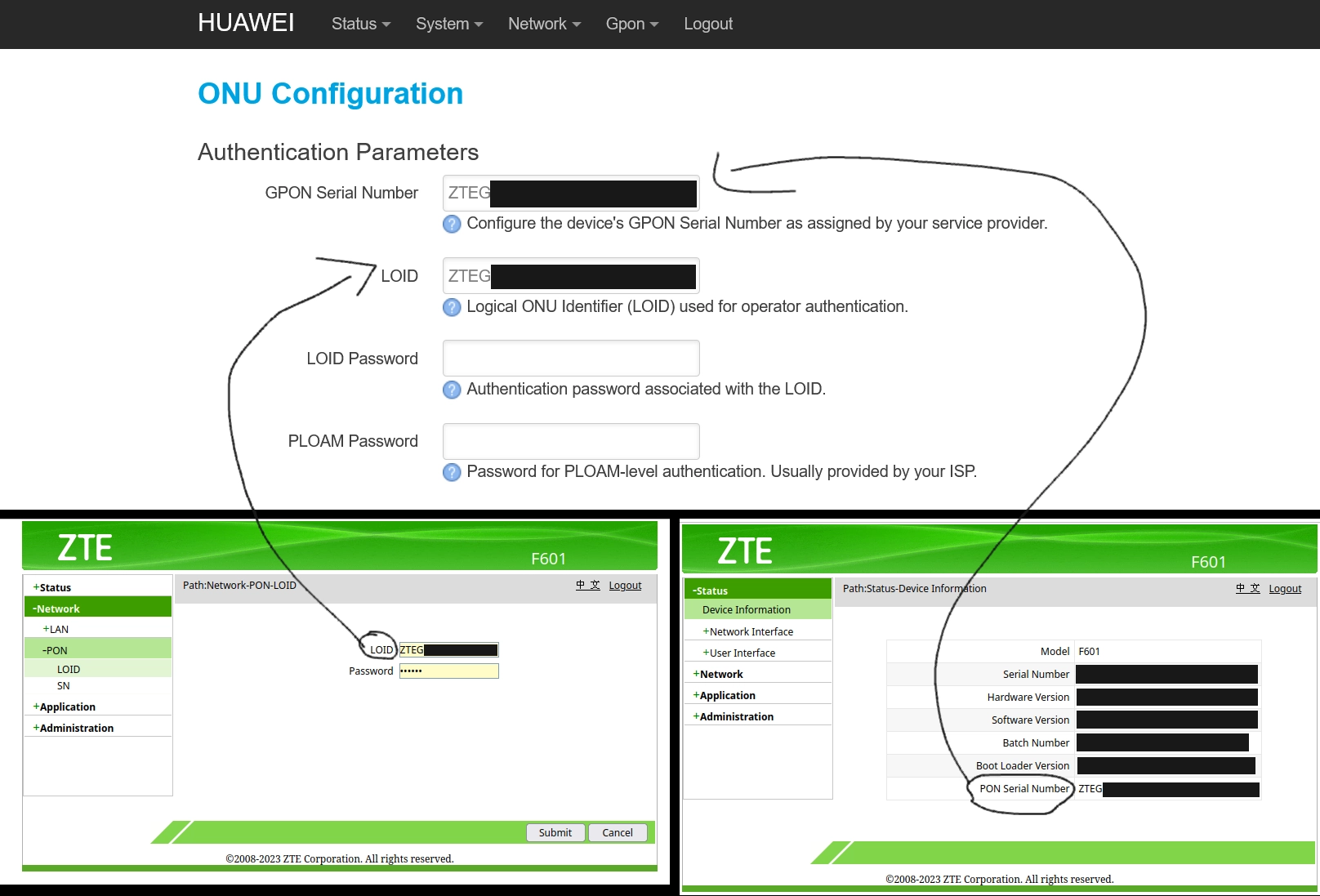Click the Submit button
Image resolution: width=1320 pixels, height=896 pixels.
pyautogui.click(x=555, y=833)
